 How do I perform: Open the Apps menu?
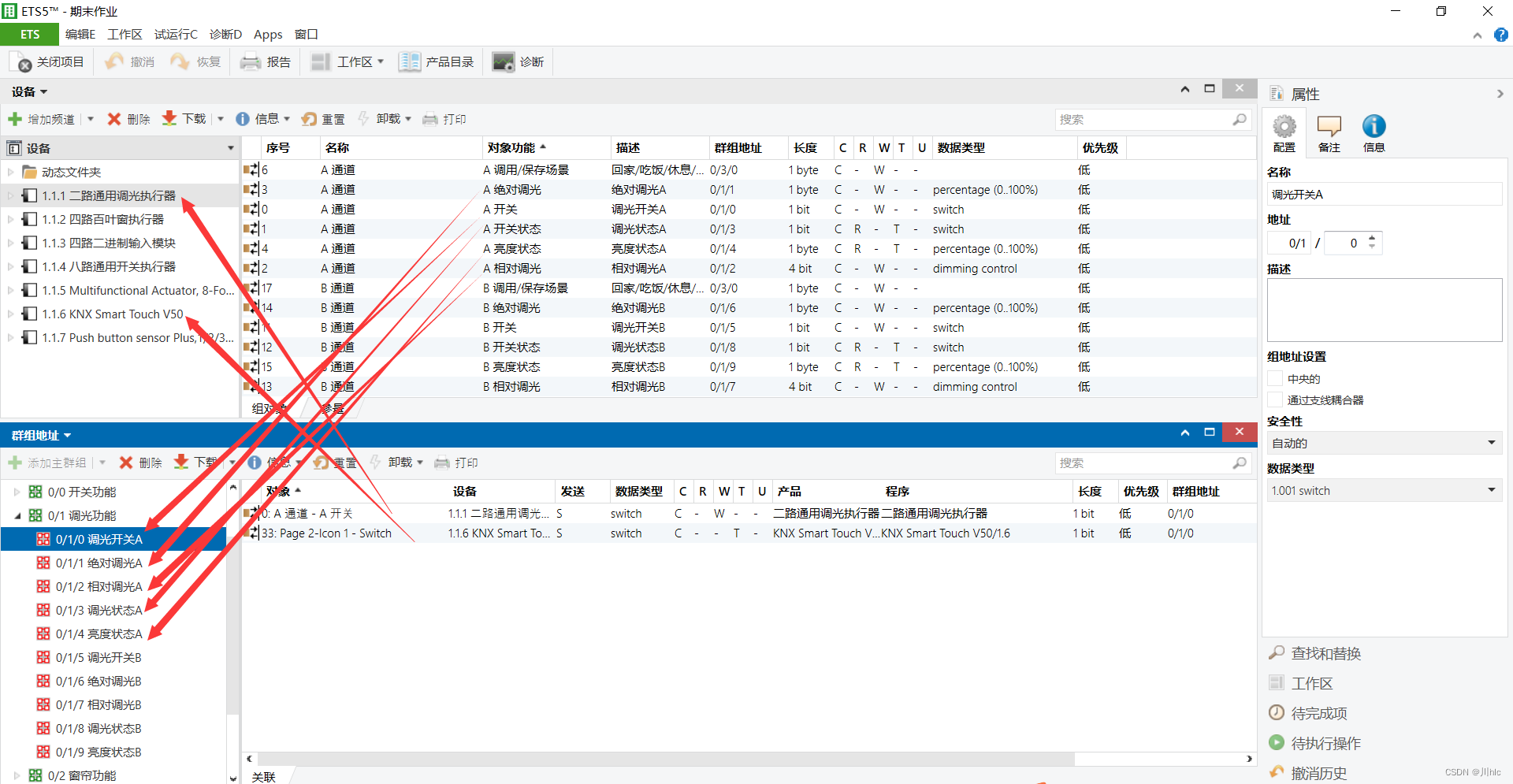point(268,35)
